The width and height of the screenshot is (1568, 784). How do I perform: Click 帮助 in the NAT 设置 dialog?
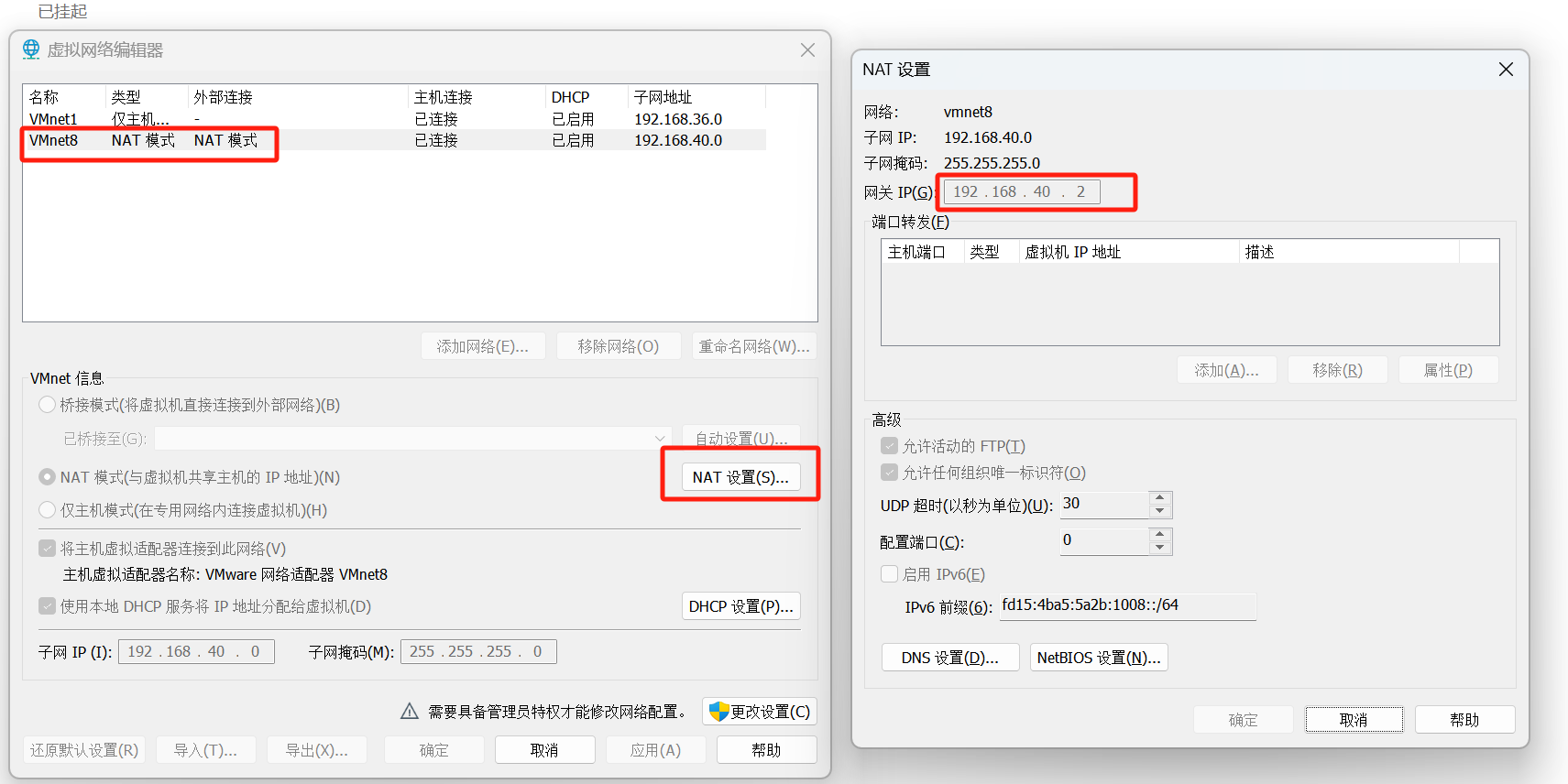1465,720
